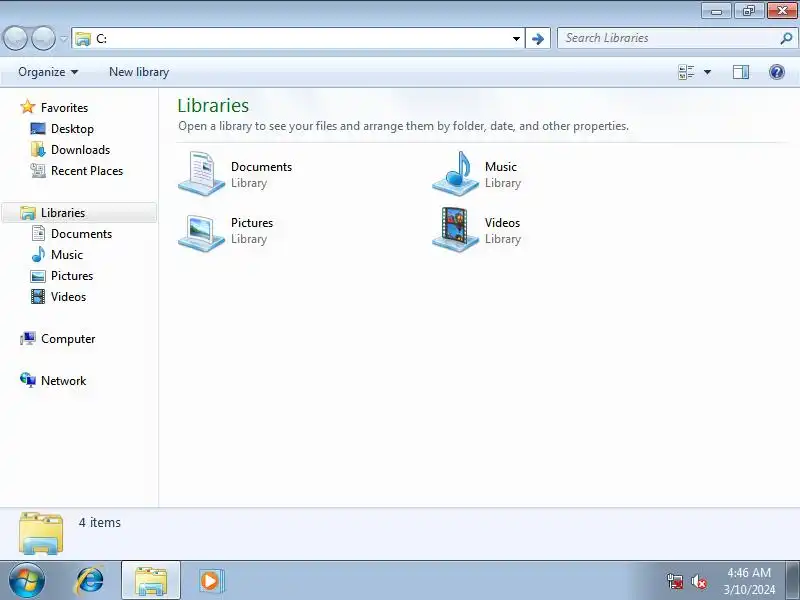The width and height of the screenshot is (800, 600).
Task: Click the muted volume tray icon
Action: click(698, 581)
